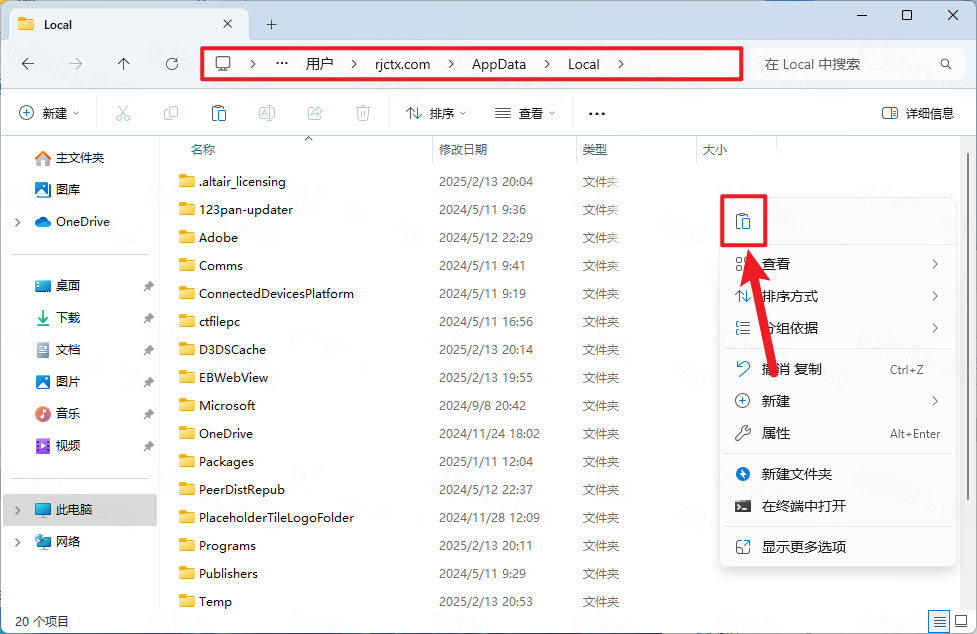Viewport: 977px width, 634px height.
Task: Open the toolbar See more ellipsis
Action: 596,113
